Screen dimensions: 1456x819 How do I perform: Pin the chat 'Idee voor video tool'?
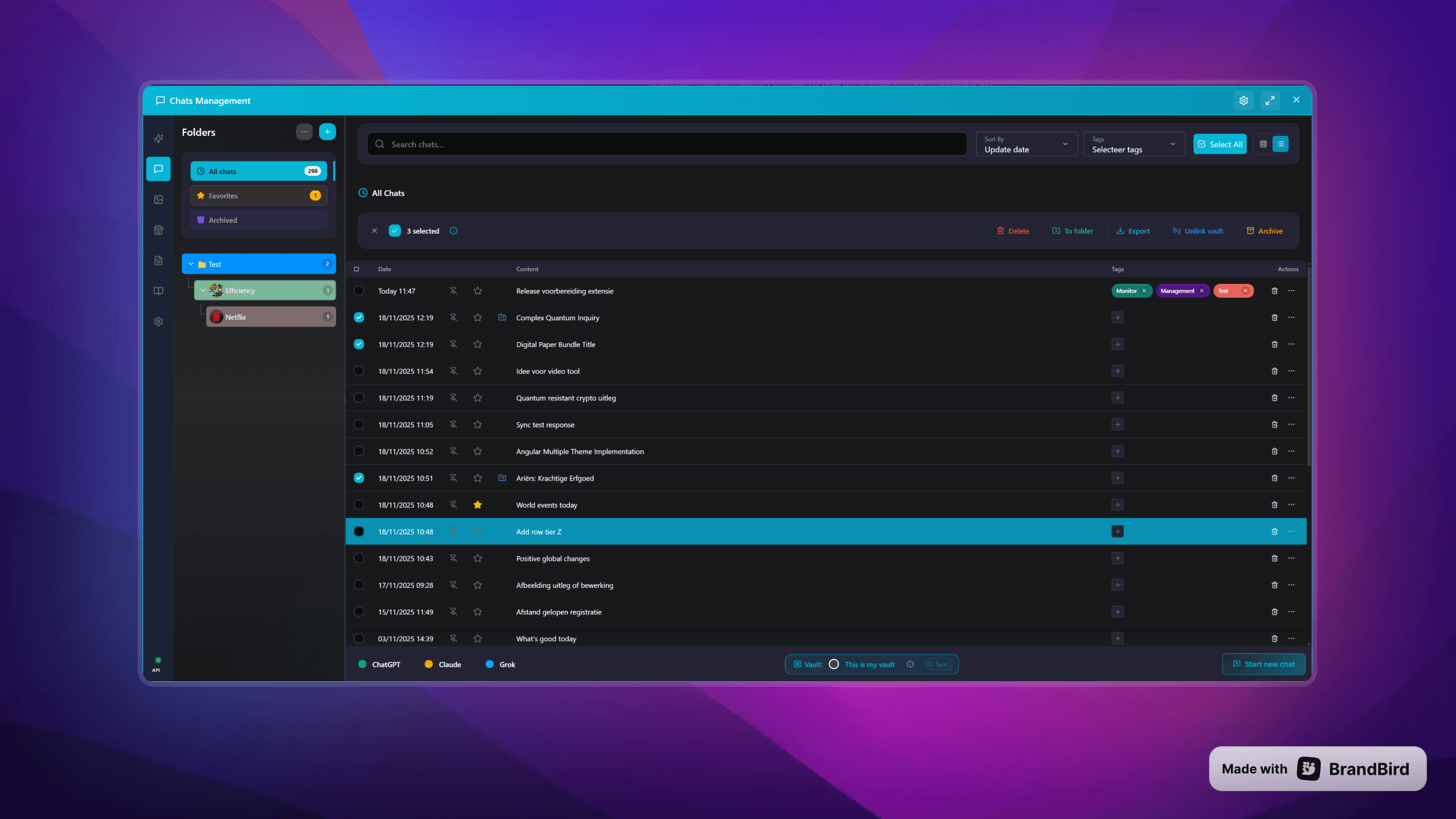[x=453, y=371]
